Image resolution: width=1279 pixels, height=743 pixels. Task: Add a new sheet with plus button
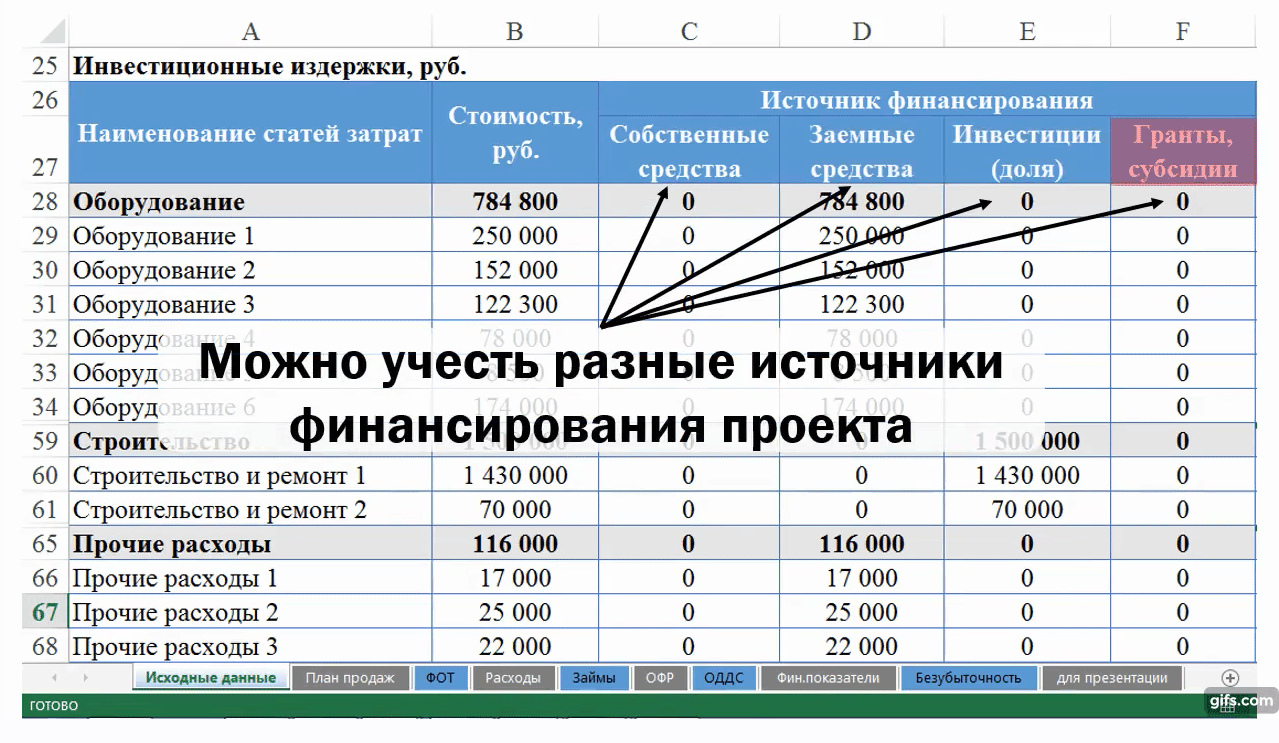pos(1230,678)
